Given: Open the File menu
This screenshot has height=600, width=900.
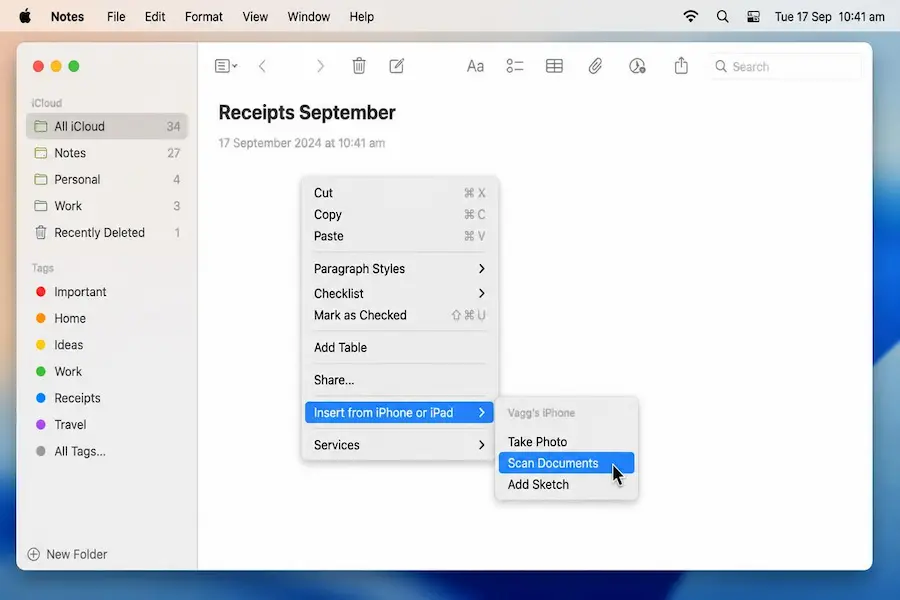Looking at the screenshot, I should click(x=116, y=17).
